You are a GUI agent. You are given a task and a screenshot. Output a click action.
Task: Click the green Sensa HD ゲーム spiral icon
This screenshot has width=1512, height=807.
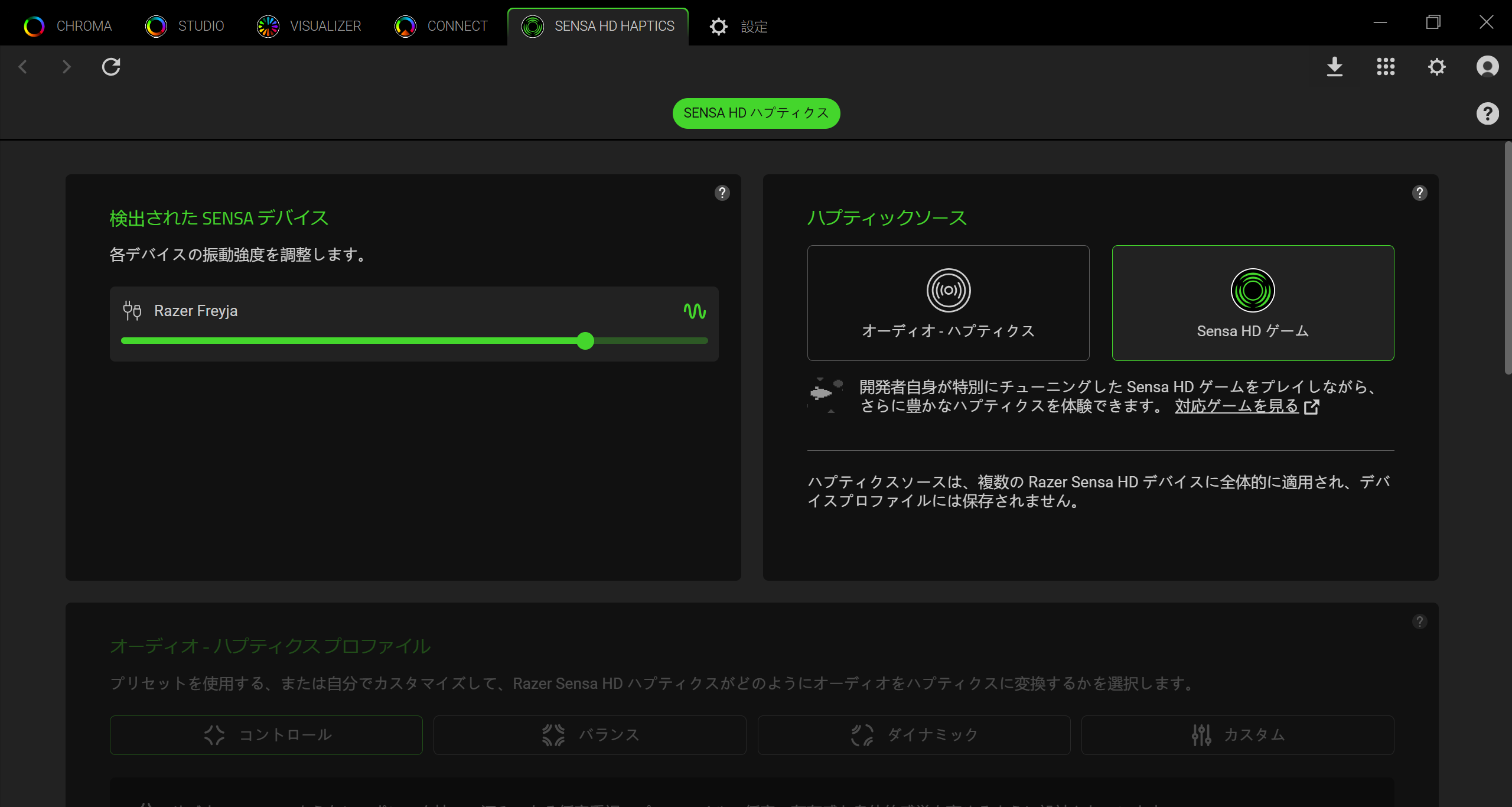click(1253, 290)
